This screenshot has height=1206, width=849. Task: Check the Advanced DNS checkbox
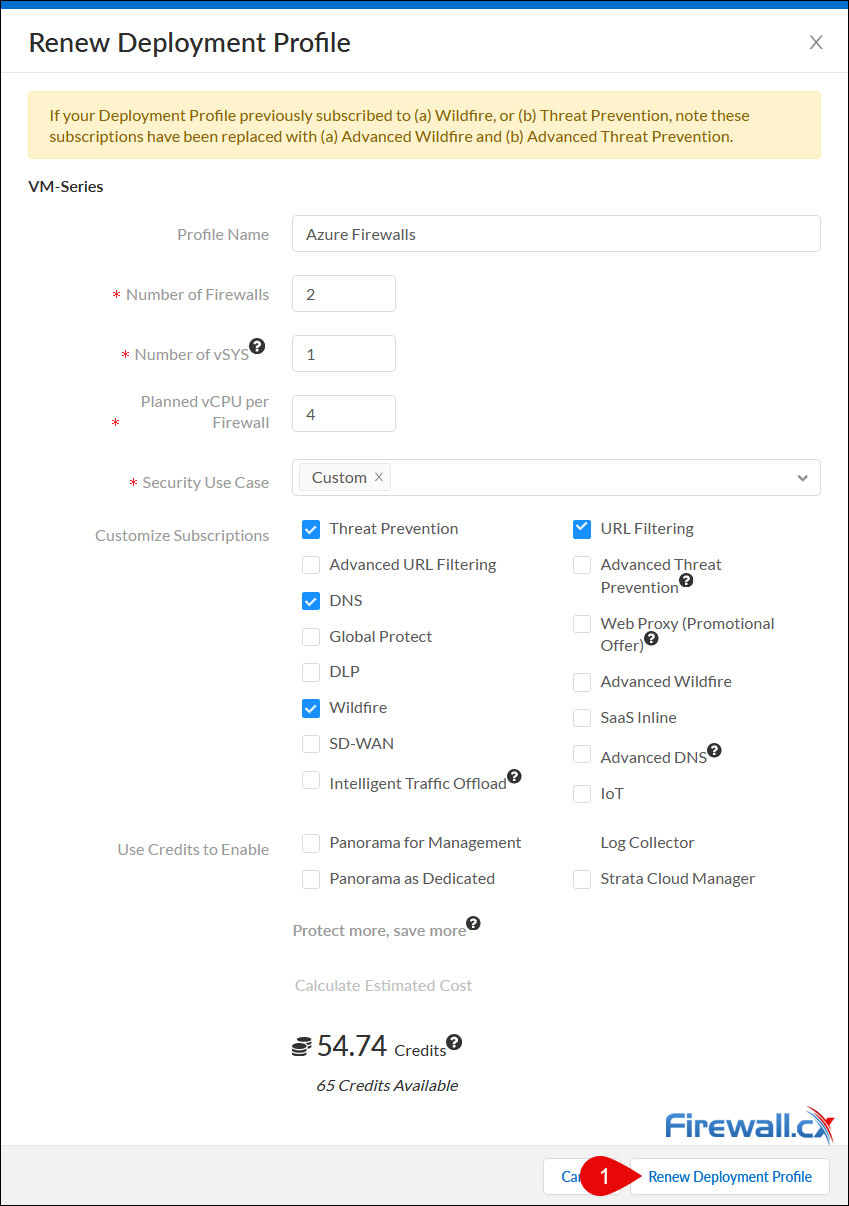pyautogui.click(x=582, y=754)
